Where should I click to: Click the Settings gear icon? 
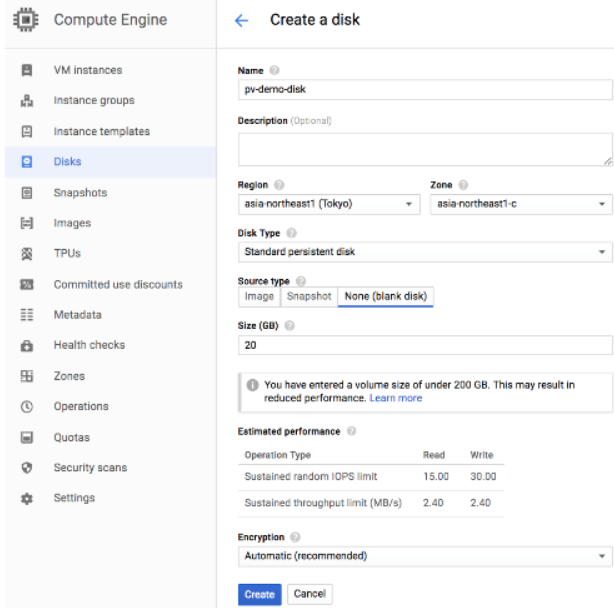click(x=28, y=498)
